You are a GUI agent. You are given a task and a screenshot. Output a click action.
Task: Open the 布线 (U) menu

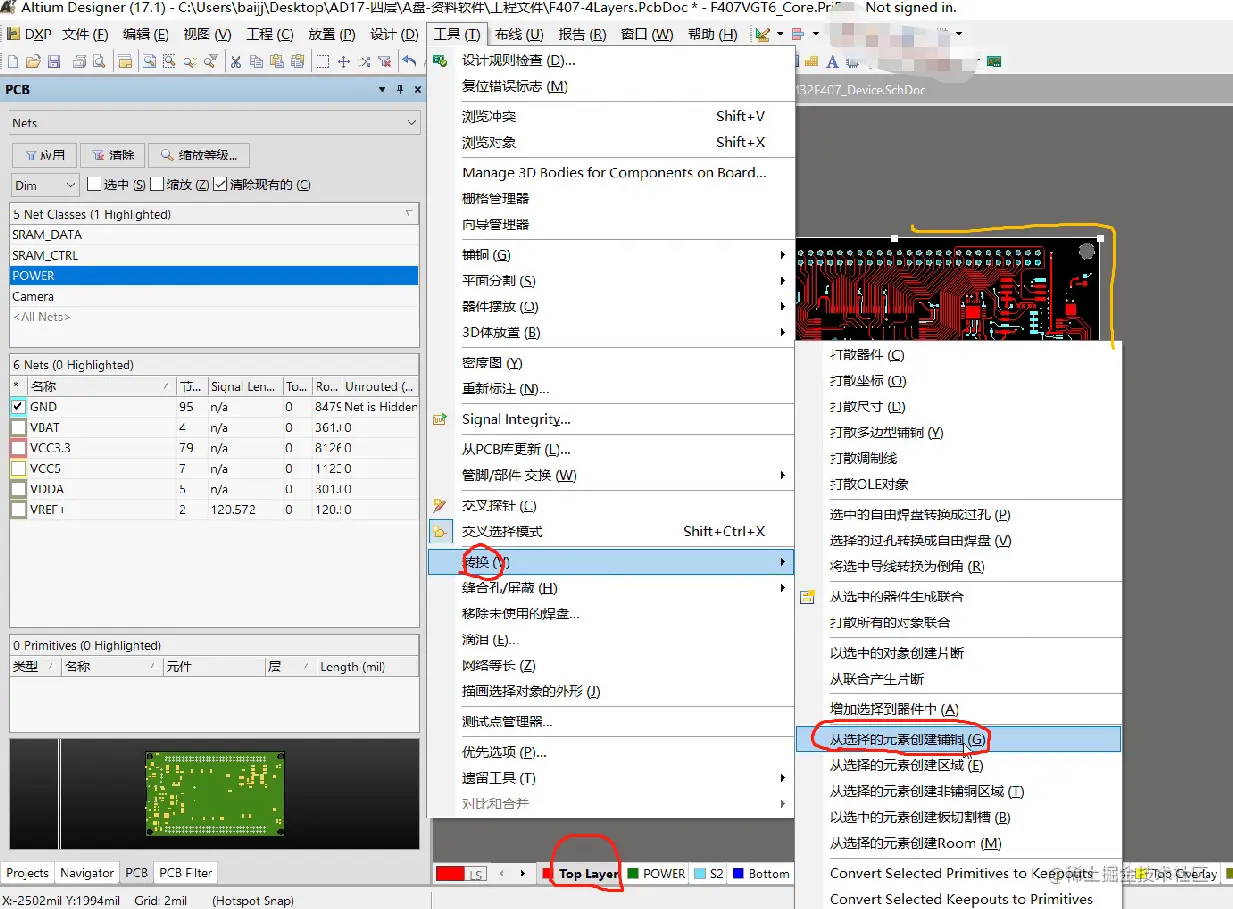[519, 35]
